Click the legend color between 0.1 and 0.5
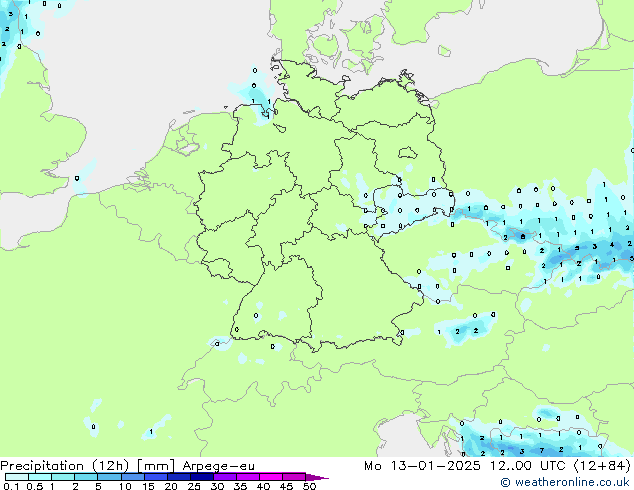634x490 pixels. [17, 477]
